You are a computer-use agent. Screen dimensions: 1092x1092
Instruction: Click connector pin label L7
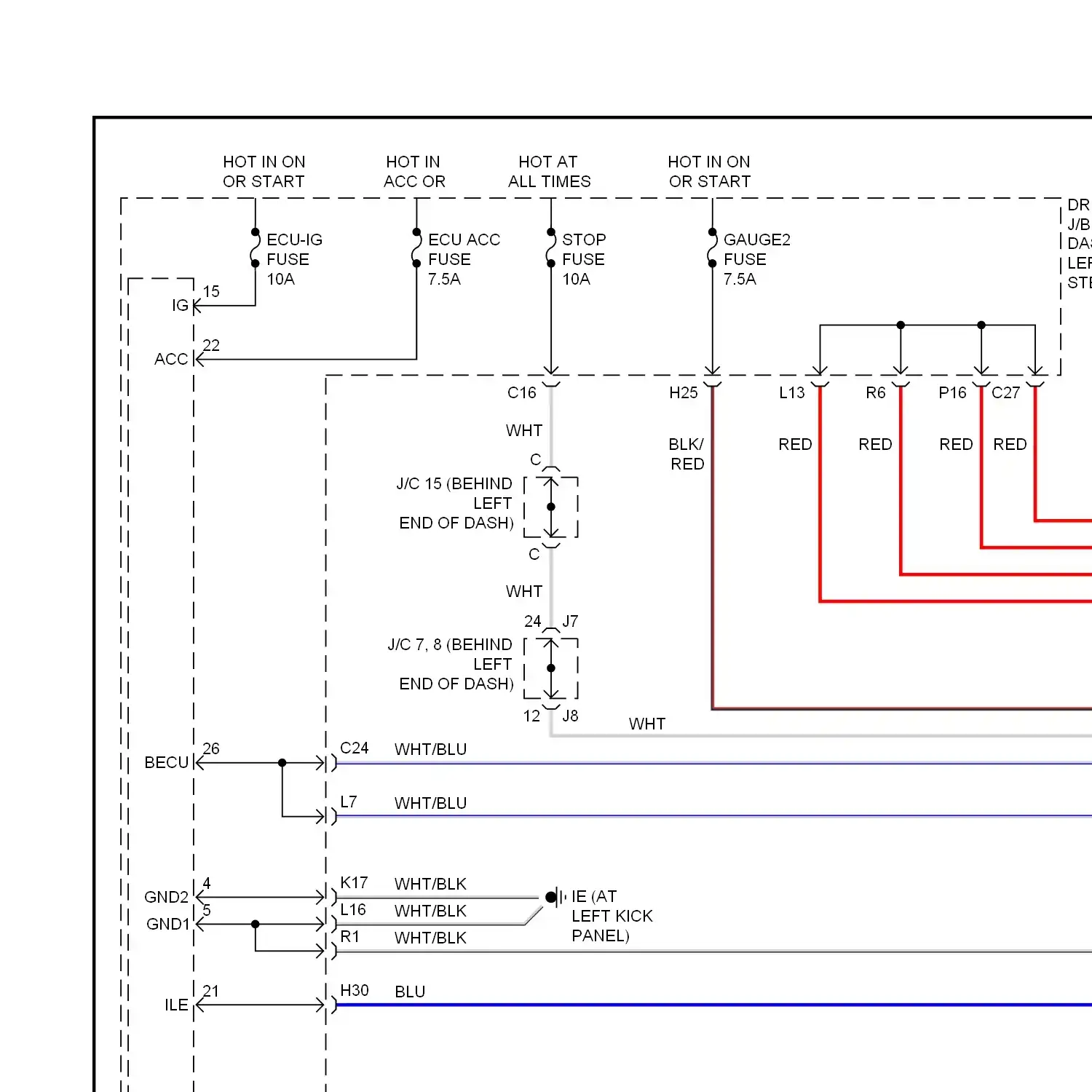click(x=349, y=802)
